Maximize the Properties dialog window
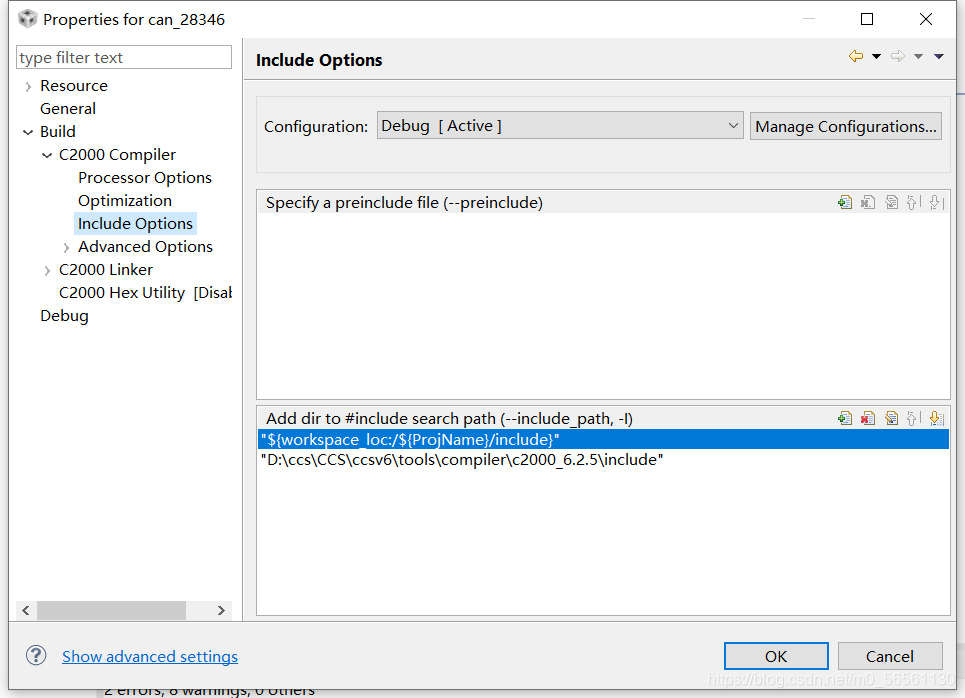 click(867, 19)
